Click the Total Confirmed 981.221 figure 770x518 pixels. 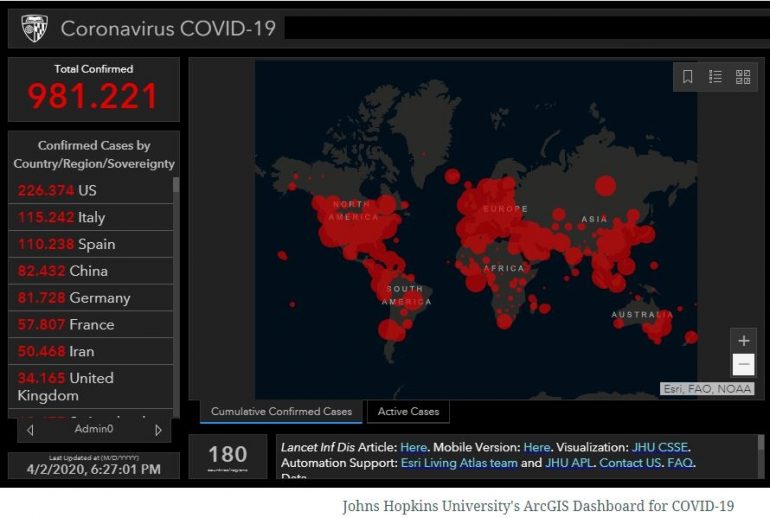93,96
